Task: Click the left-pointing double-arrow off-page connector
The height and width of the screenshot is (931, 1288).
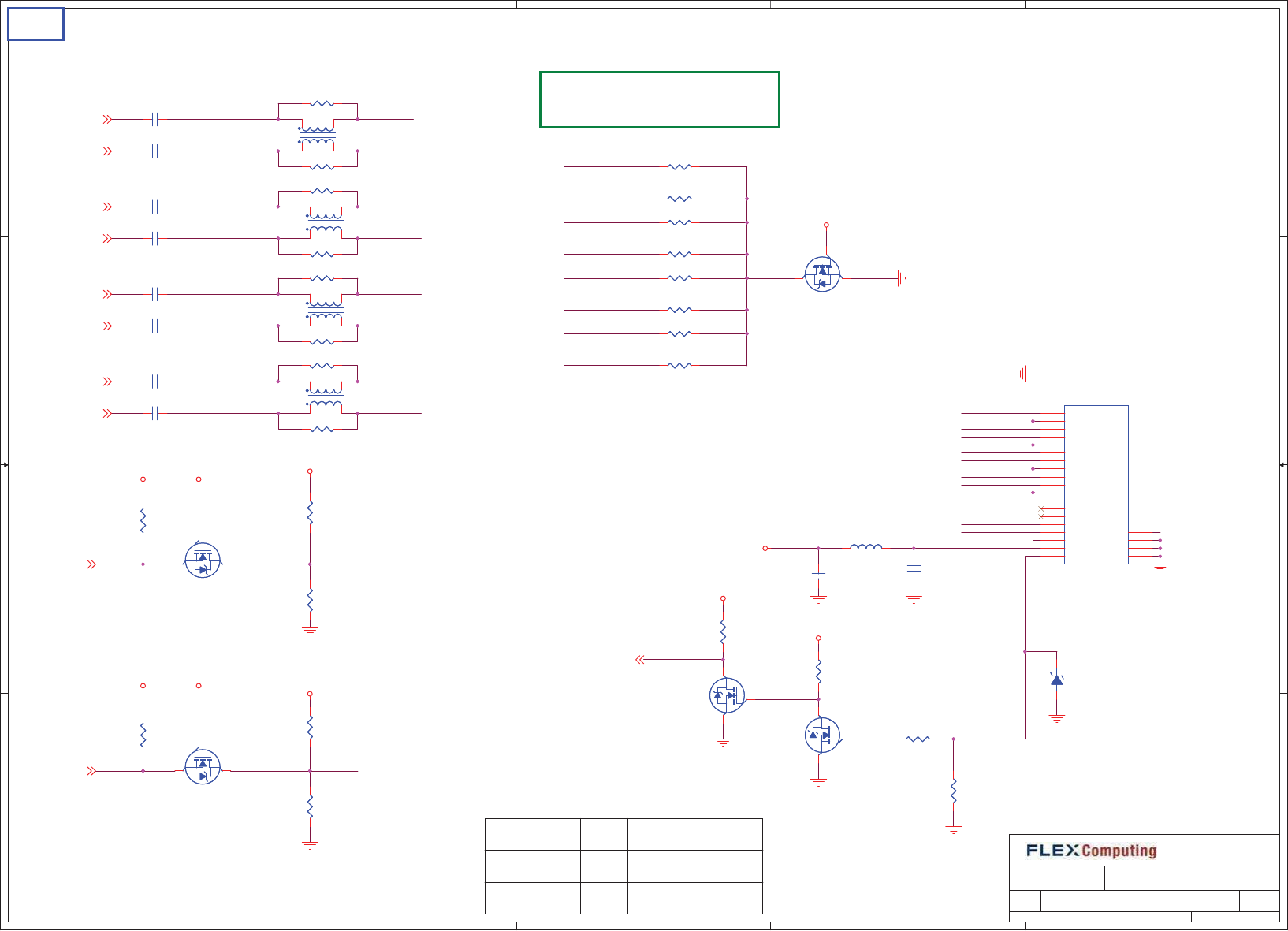Action: [x=640, y=659]
